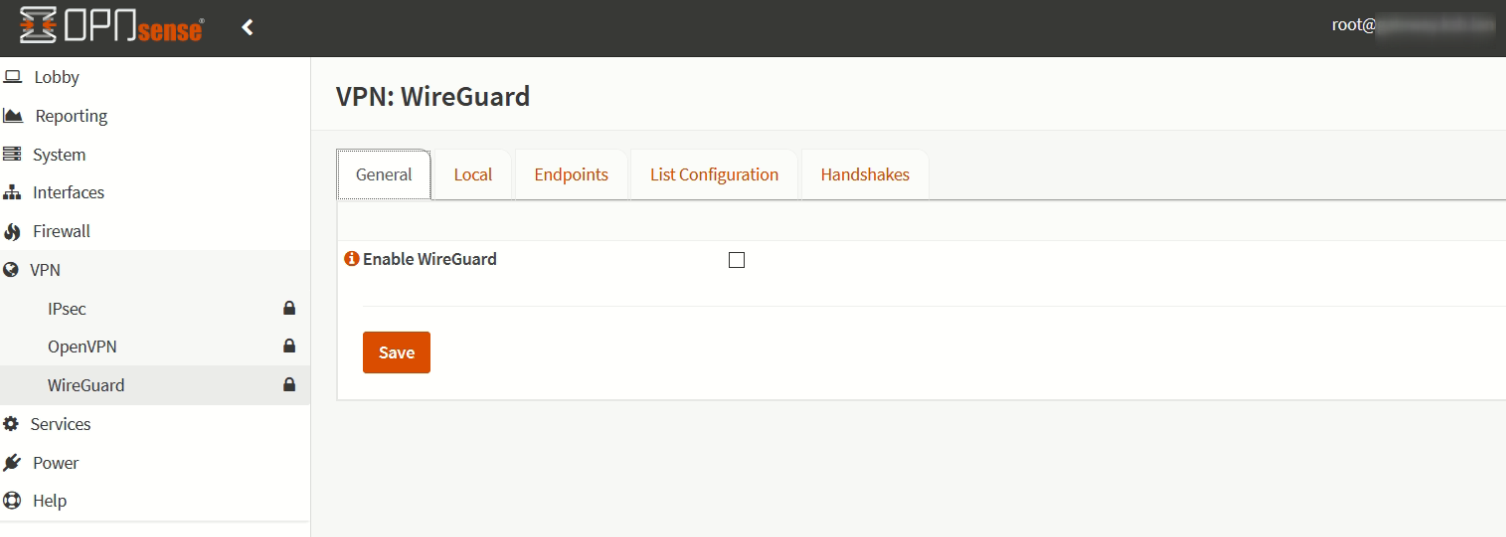This screenshot has height=537, width=1506.
Task: Open the Endpoints tab
Action: click(571, 175)
